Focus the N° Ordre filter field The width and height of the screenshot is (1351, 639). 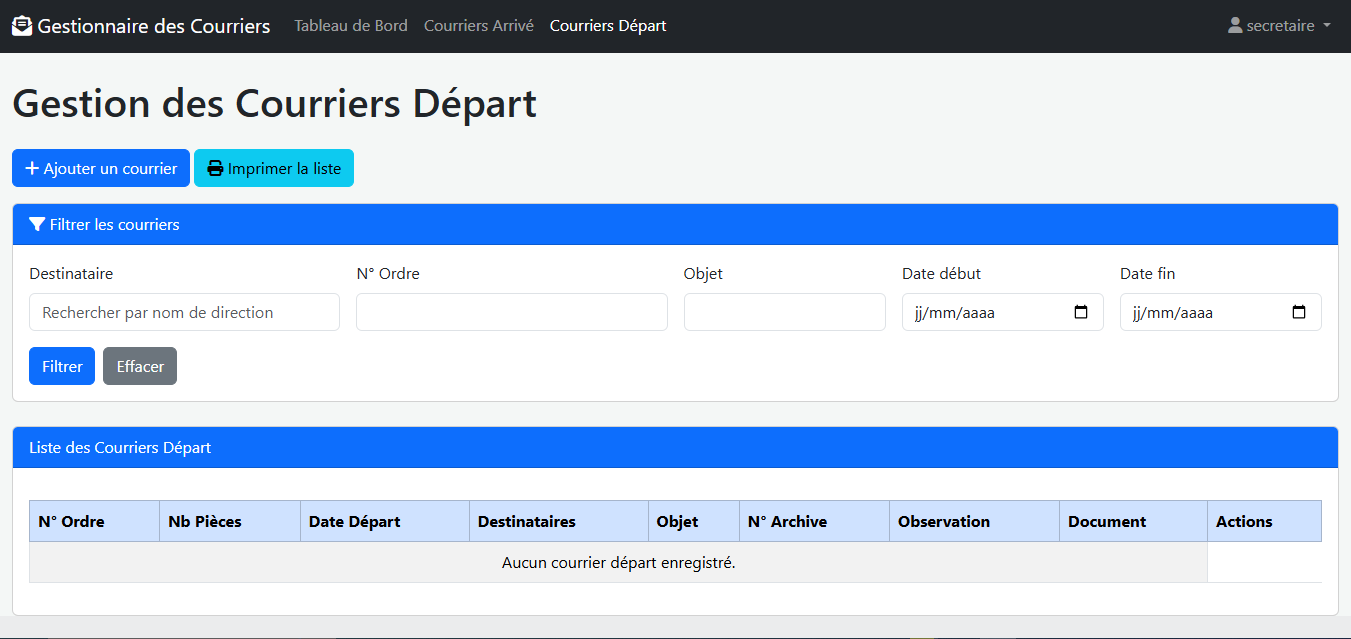512,312
